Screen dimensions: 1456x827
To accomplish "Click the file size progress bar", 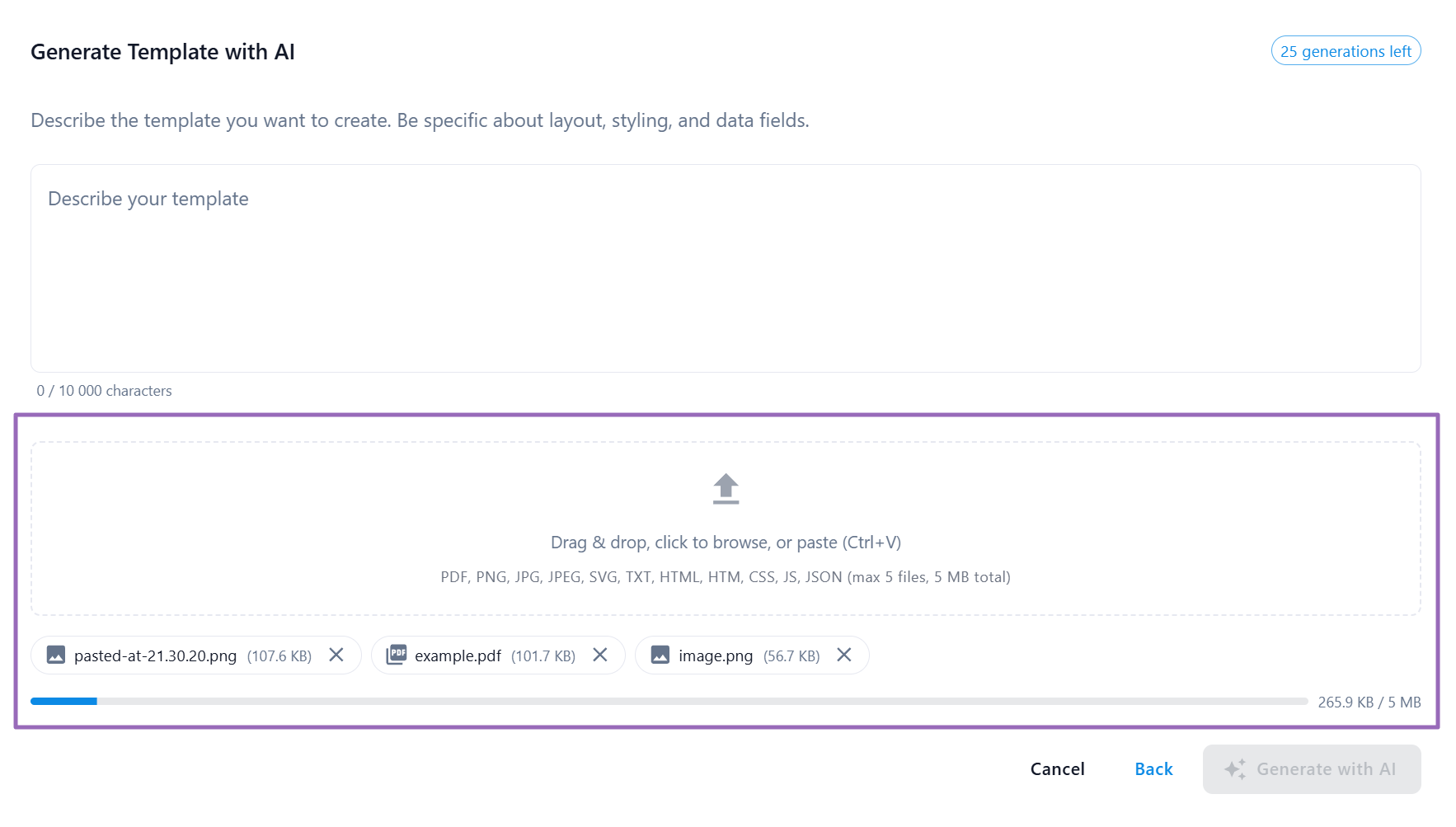I will [x=660, y=701].
